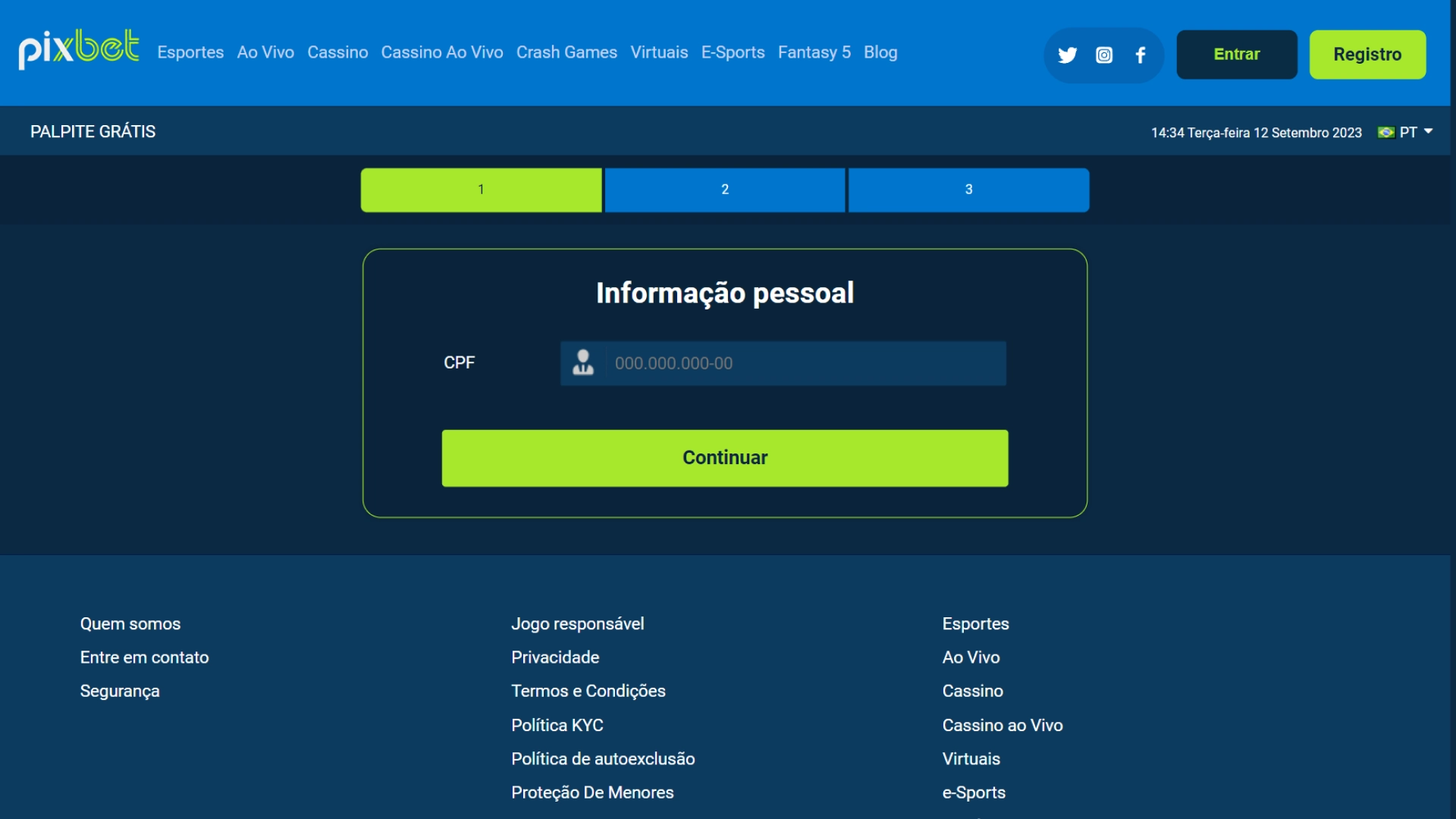Click the Entrar button
1456x819 pixels.
1236,53
